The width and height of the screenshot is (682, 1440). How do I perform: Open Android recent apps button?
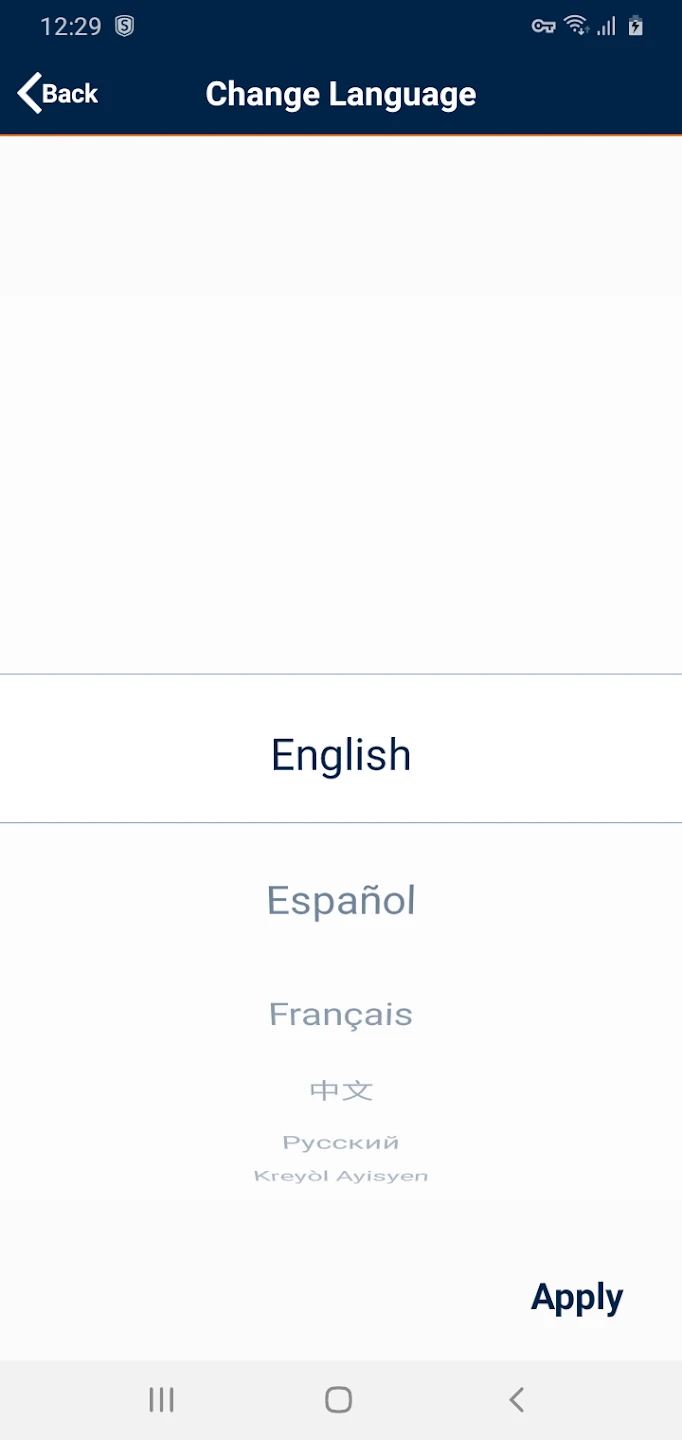tap(161, 1399)
